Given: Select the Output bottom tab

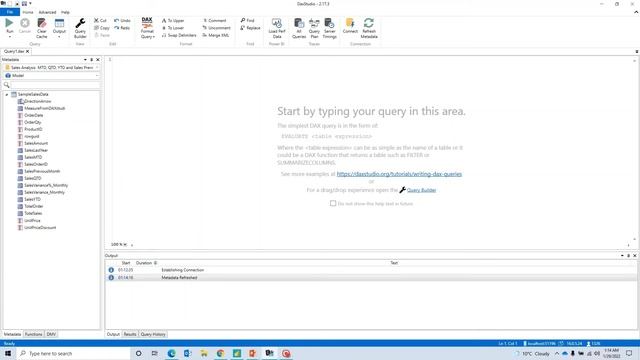Looking at the screenshot, I should coord(113,334).
